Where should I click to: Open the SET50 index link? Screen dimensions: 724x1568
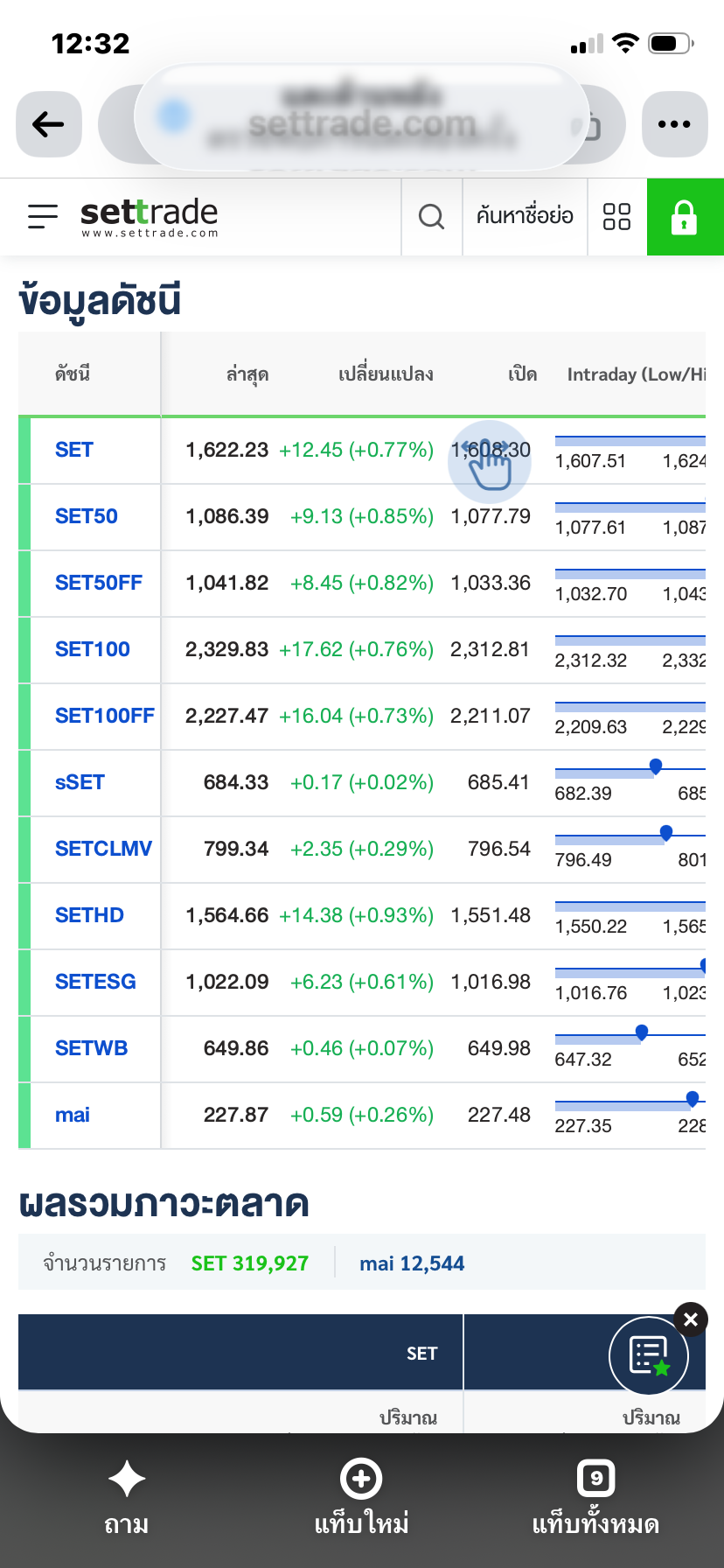pyautogui.click(x=86, y=516)
